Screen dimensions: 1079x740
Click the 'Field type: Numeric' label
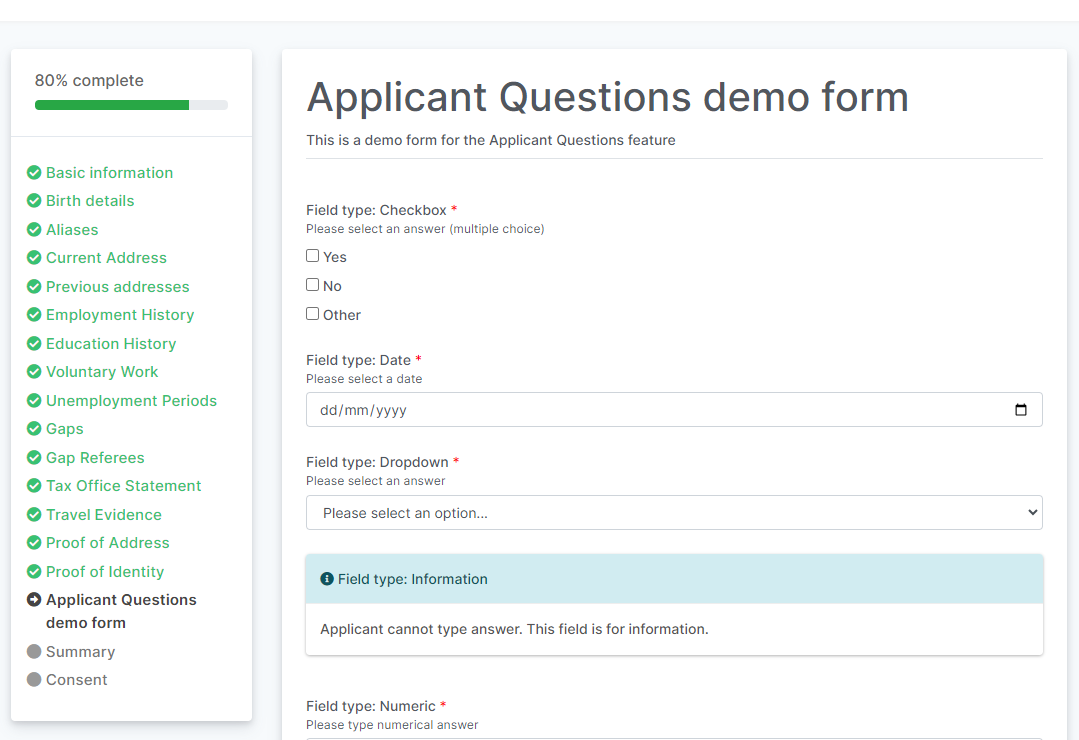pos(371,706)
